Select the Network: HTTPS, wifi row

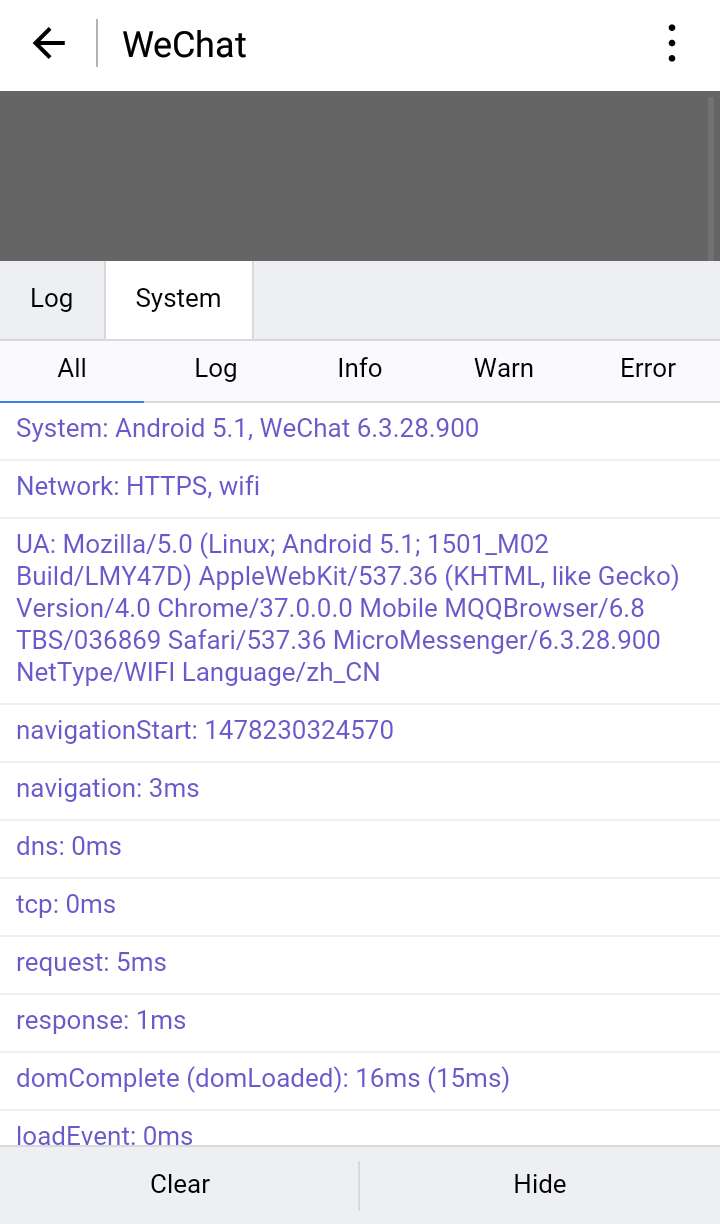pyautogui.click(x=360, y=489)
